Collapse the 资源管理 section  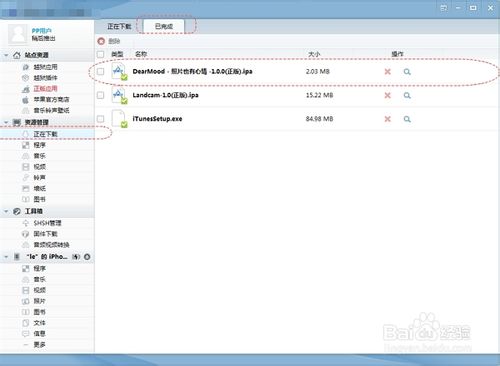[x=6, y=122]
